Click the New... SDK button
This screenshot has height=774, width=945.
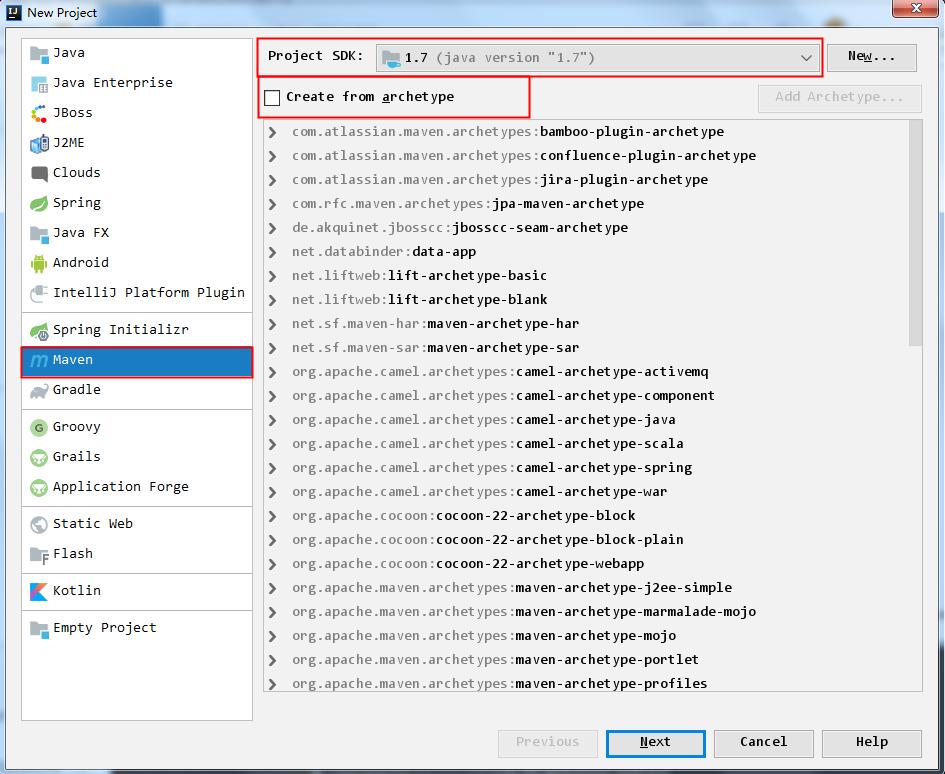coord(871,57)
